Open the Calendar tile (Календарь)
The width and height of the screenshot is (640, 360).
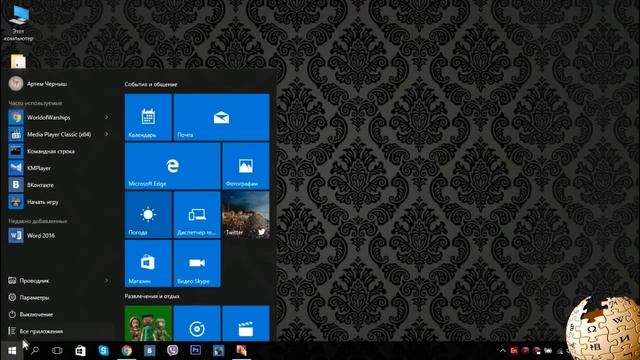(148, 117)
